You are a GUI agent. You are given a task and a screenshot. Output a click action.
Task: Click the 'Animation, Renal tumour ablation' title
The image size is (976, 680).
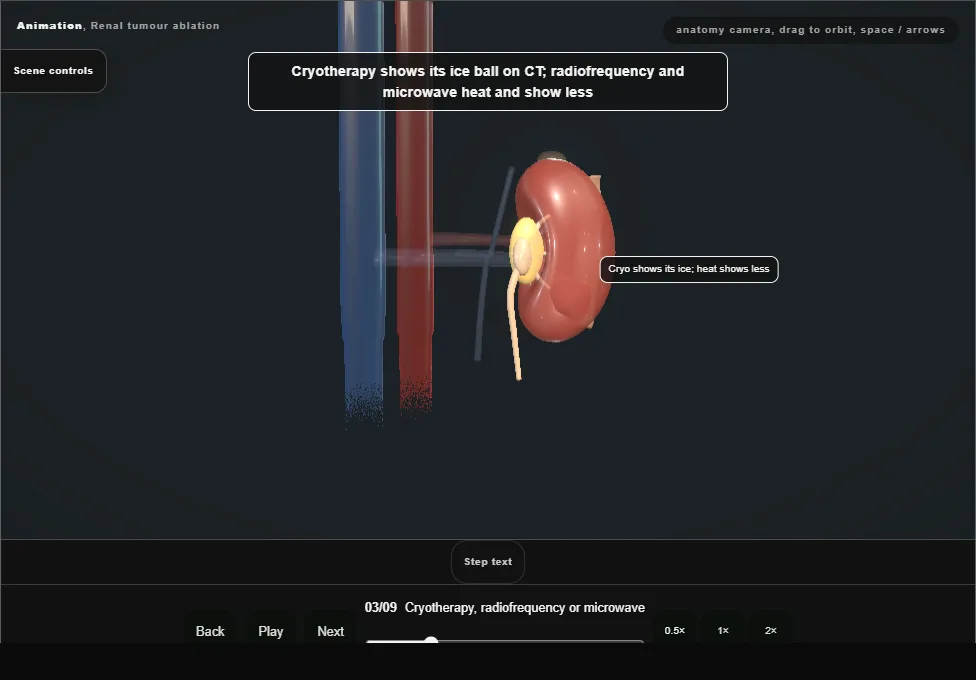point(118,26)
